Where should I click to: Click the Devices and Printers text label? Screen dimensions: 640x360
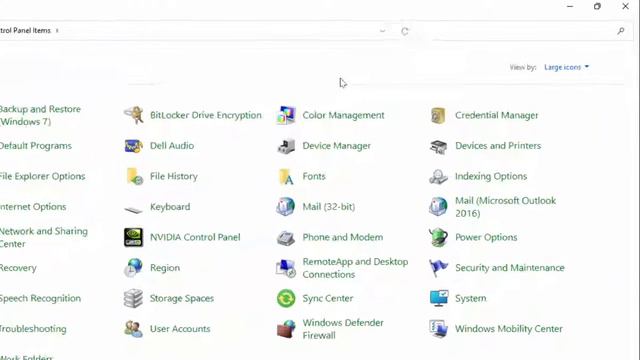click(498, 146)
